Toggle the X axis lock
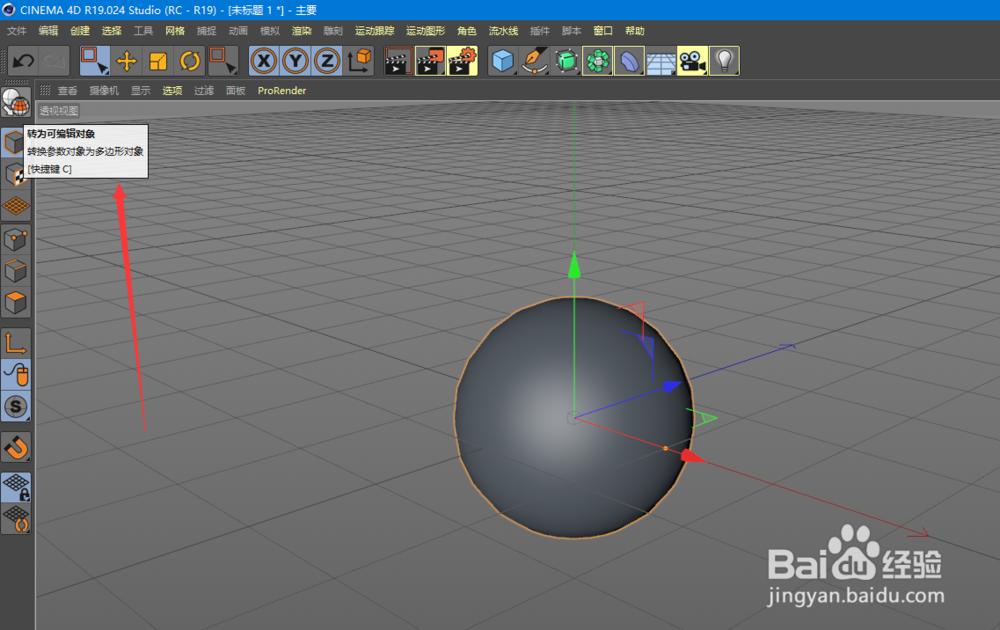The width and height of the screenshot is (1000, 630). click(262, 61)
